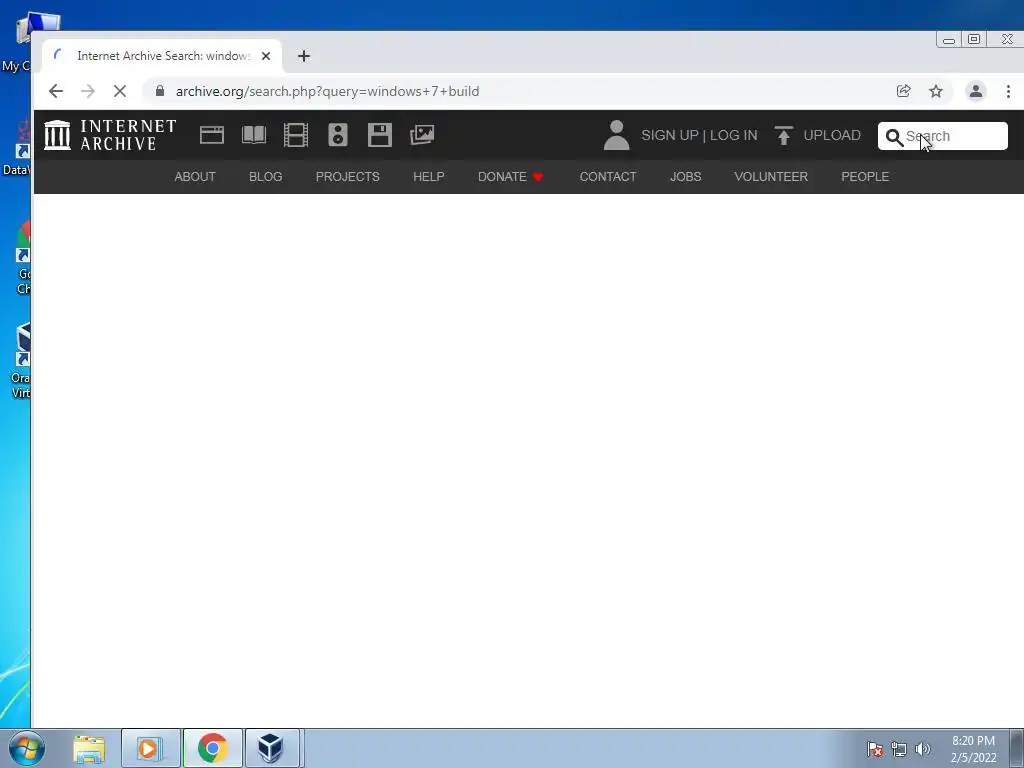Screen dimensions: 1024x768
Task: Click the address bar URL
Action: pos(327,91)
